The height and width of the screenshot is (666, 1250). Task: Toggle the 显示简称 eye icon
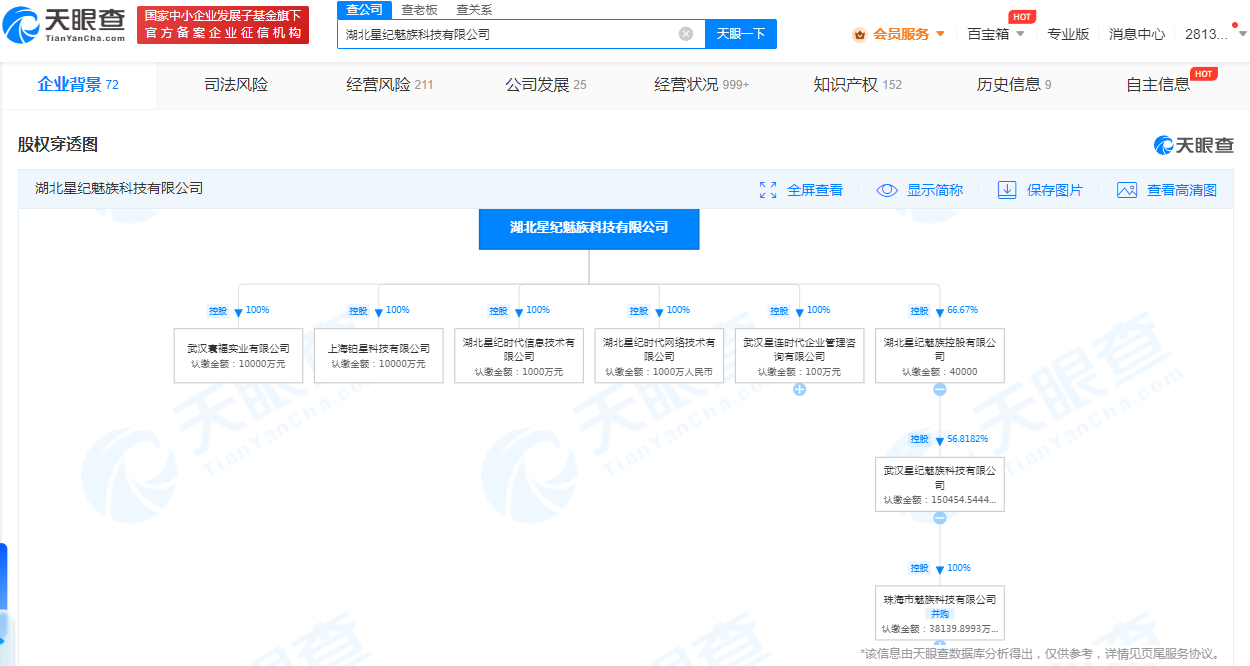pyautogui.click(x=887, y=190)
